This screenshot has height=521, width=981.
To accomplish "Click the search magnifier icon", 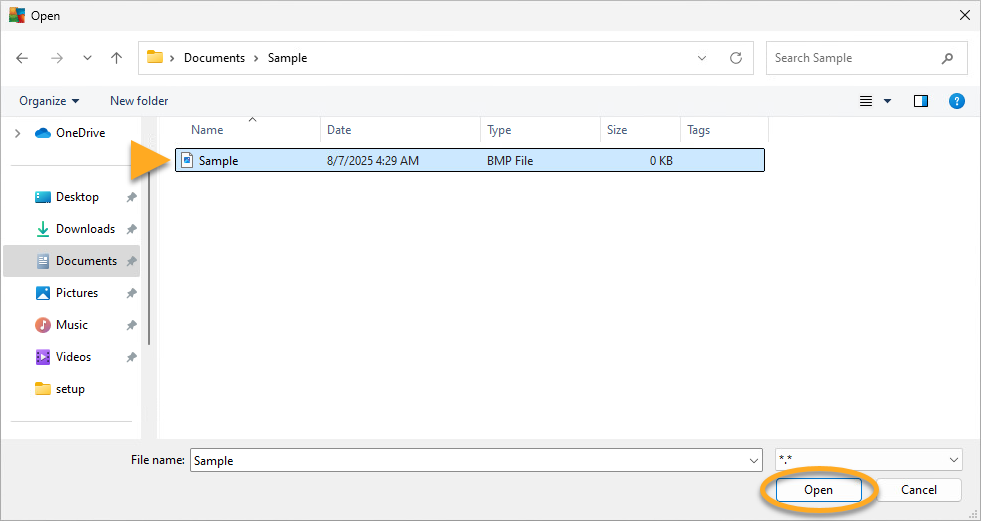I will (947, 58).
